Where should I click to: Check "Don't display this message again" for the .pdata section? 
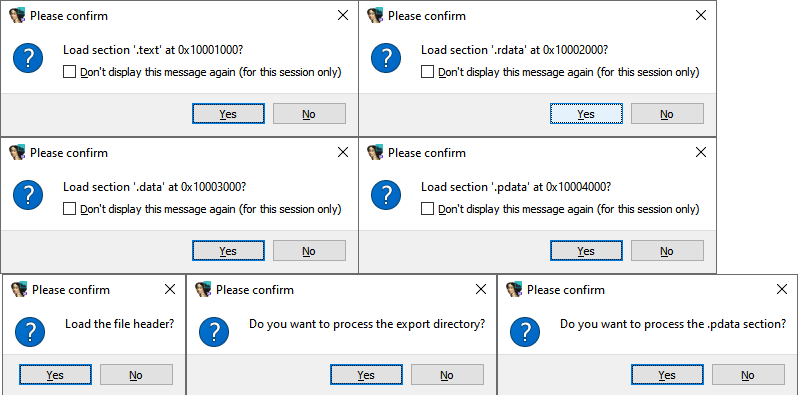point(428,209)
